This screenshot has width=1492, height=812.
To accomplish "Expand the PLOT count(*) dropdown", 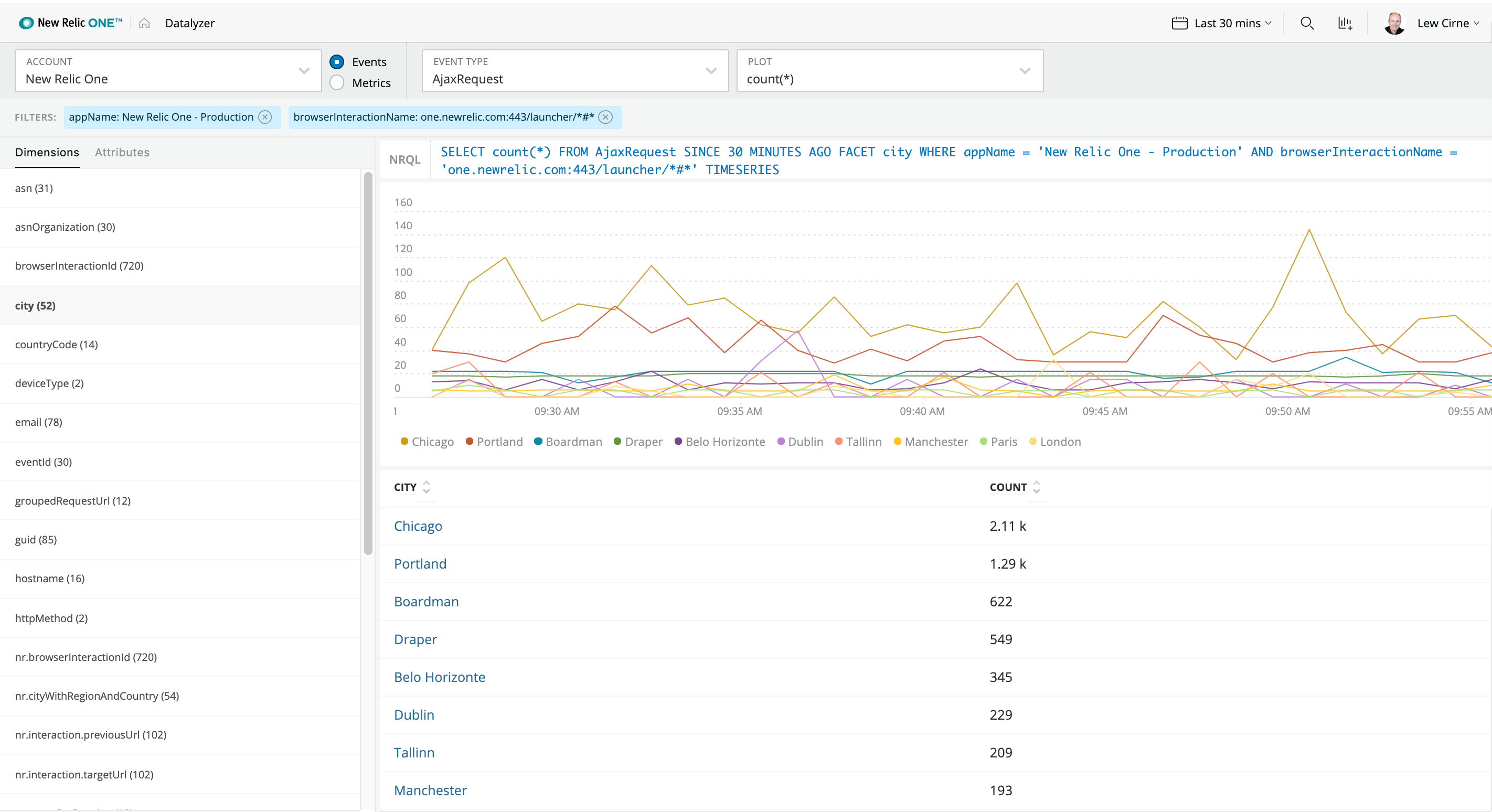I will (x=889, y=71).
